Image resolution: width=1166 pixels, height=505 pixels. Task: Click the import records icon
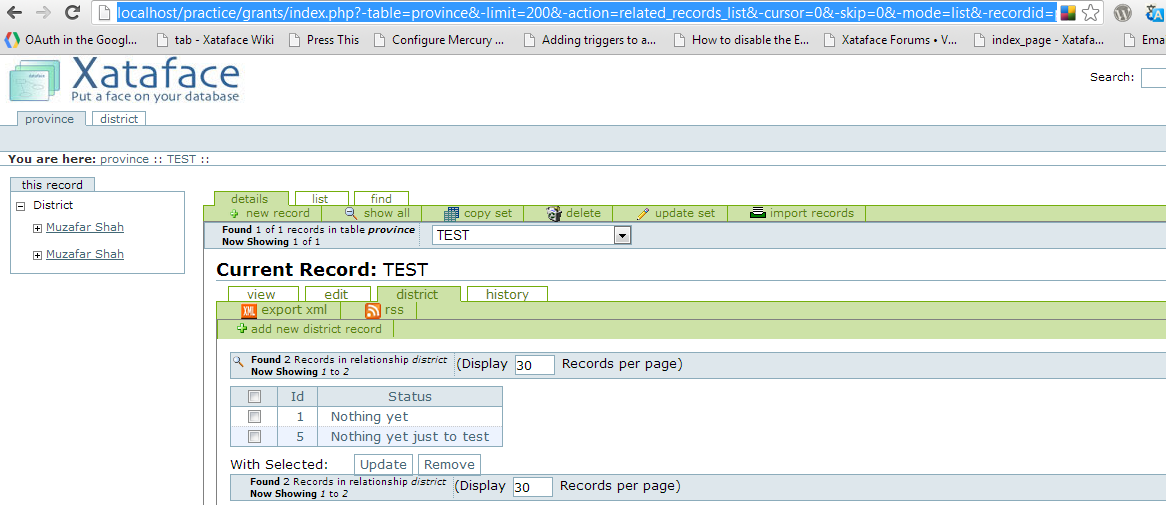click(x=758, y=213)
